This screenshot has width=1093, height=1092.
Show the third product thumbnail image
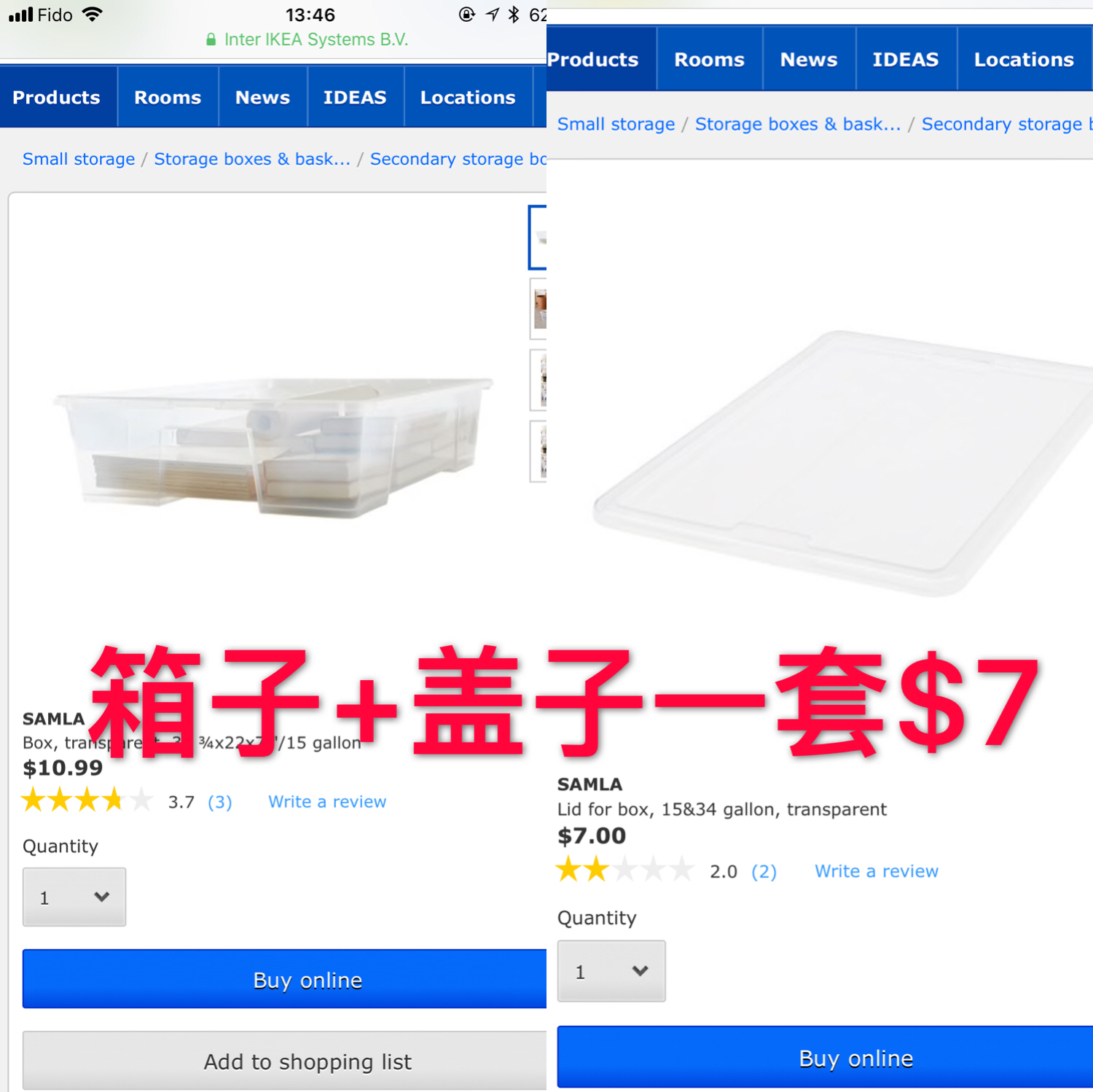(538, 380)
